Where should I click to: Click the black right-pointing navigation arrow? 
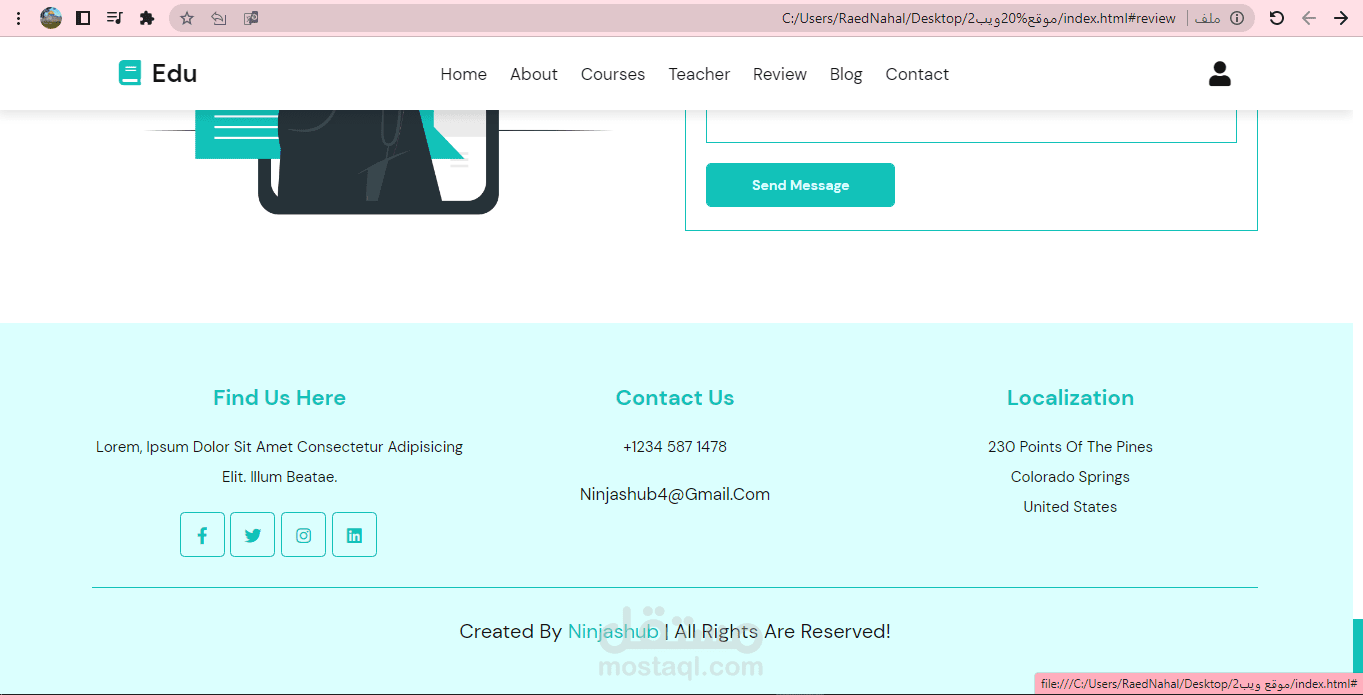1341,18
